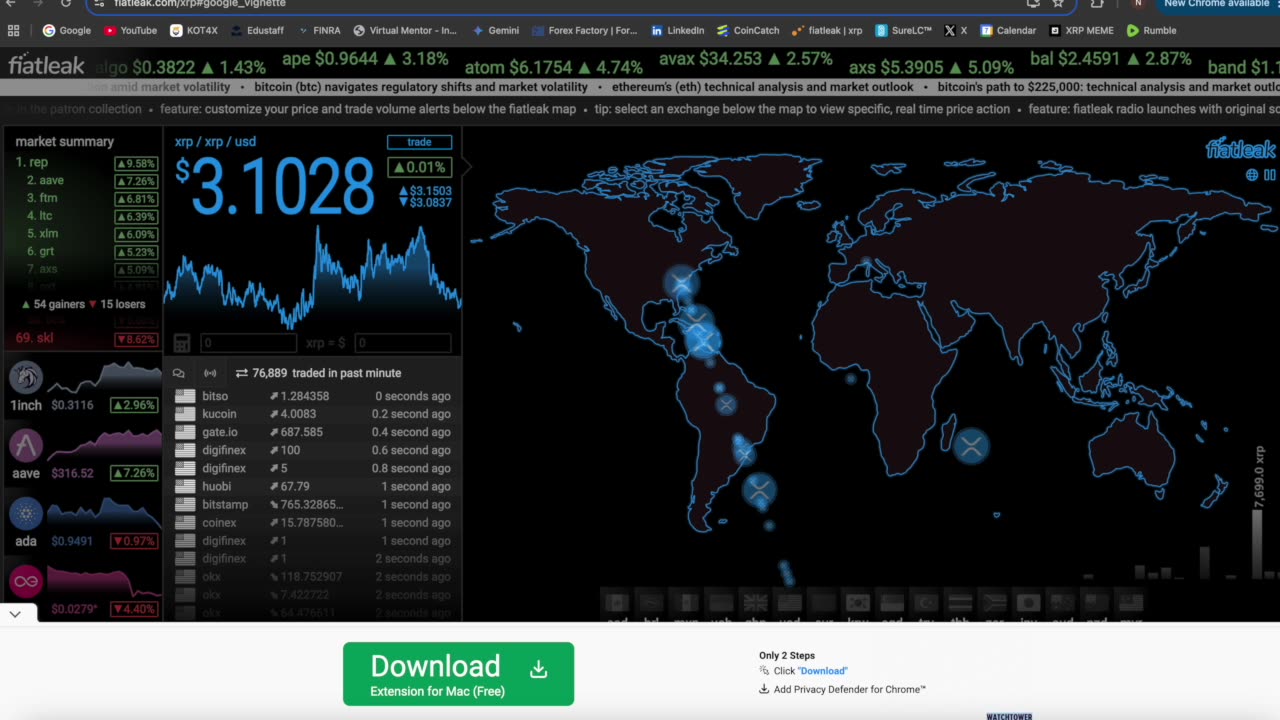1280x720 pixels.
Task: Open the SureLC bookmark
Action: [904, 31]
